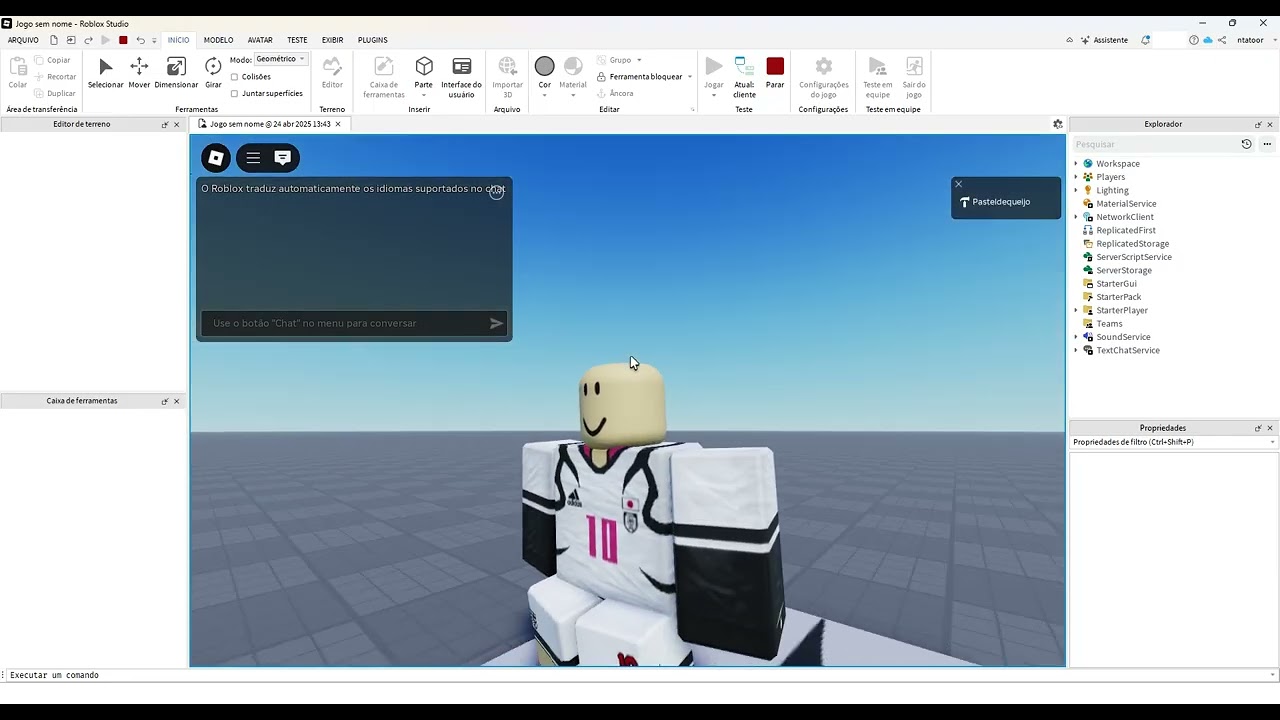Image resolution: width=1280 pixels, height=720 pixels.
Task: Start Teste em equipe
Action: (x=877, y=77)
